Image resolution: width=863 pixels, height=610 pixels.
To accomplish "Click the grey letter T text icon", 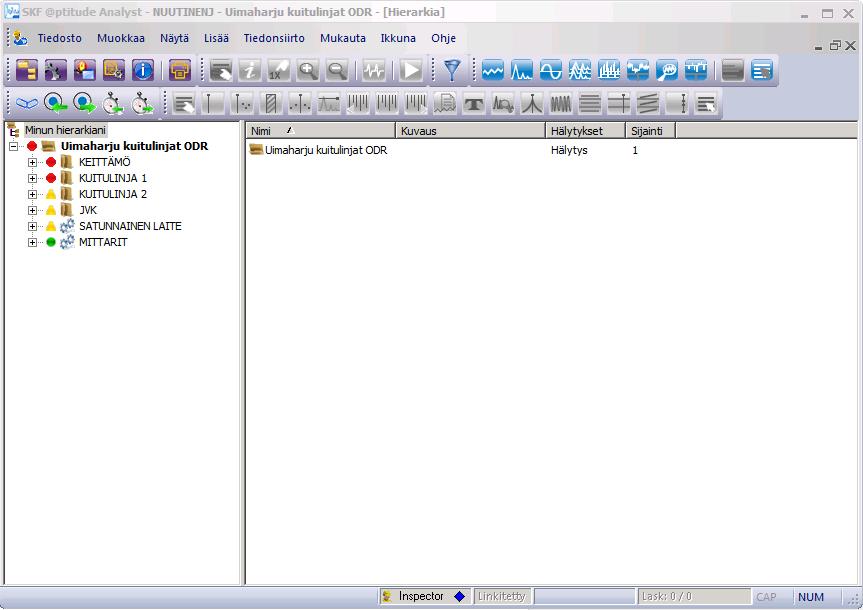I will pos(474,103).
